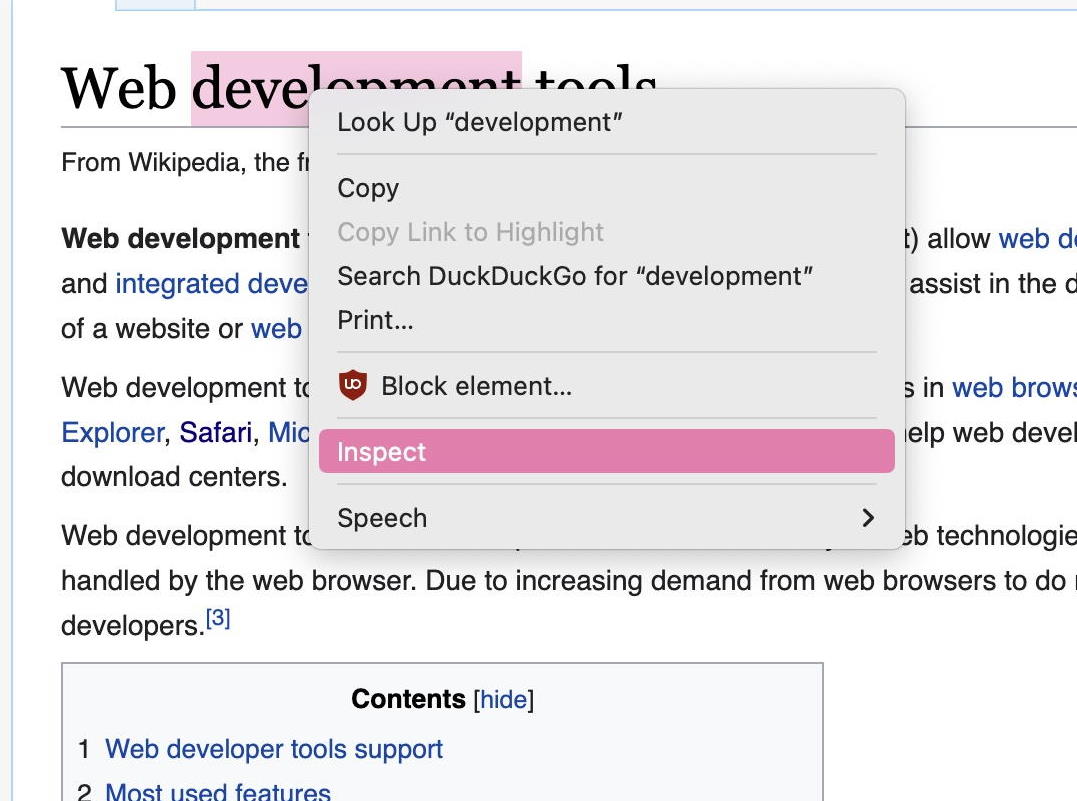Choose Look Up "development" menu entry

coord(606,122)
